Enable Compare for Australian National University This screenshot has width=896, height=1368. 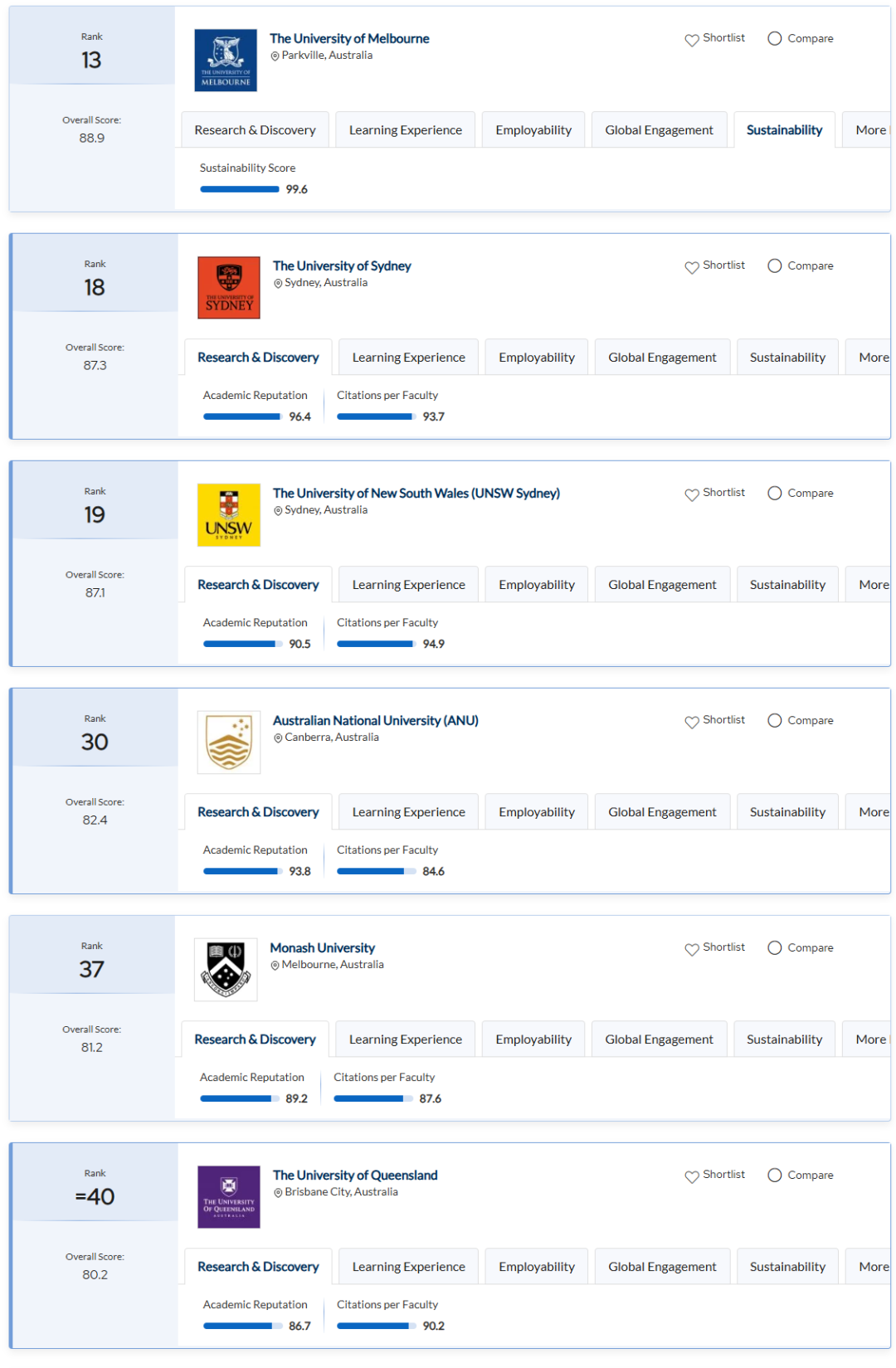[x=801, y=721]
